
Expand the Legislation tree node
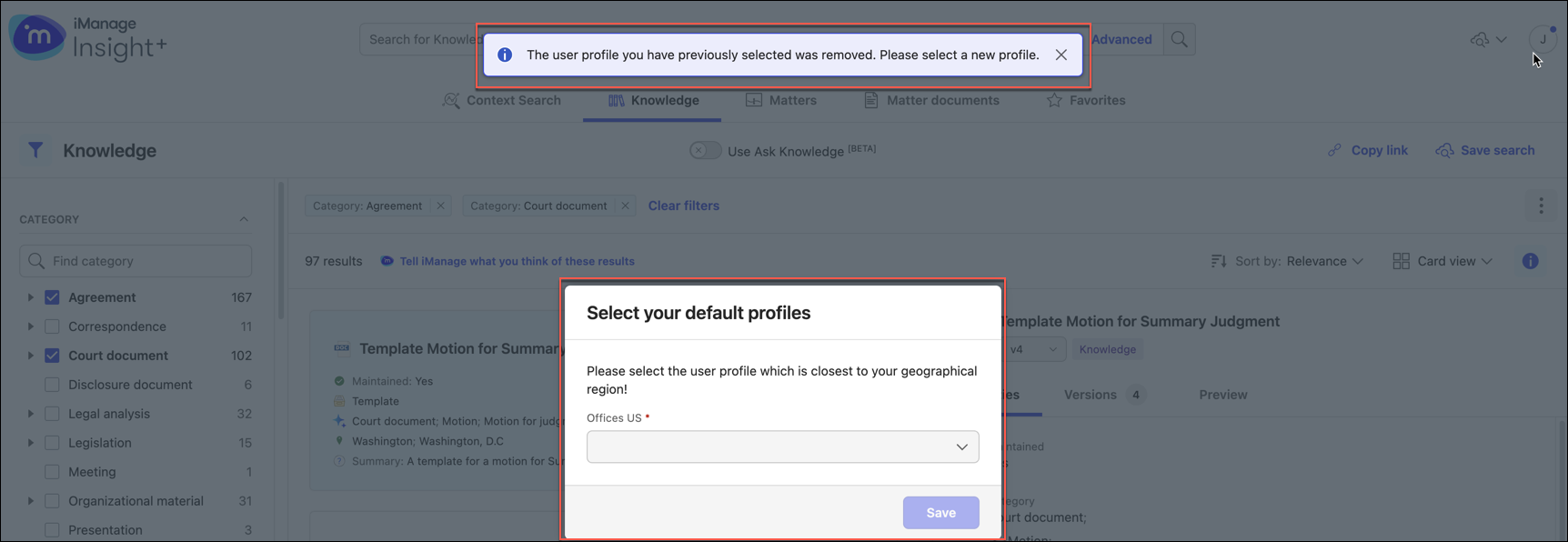[30, 443]
